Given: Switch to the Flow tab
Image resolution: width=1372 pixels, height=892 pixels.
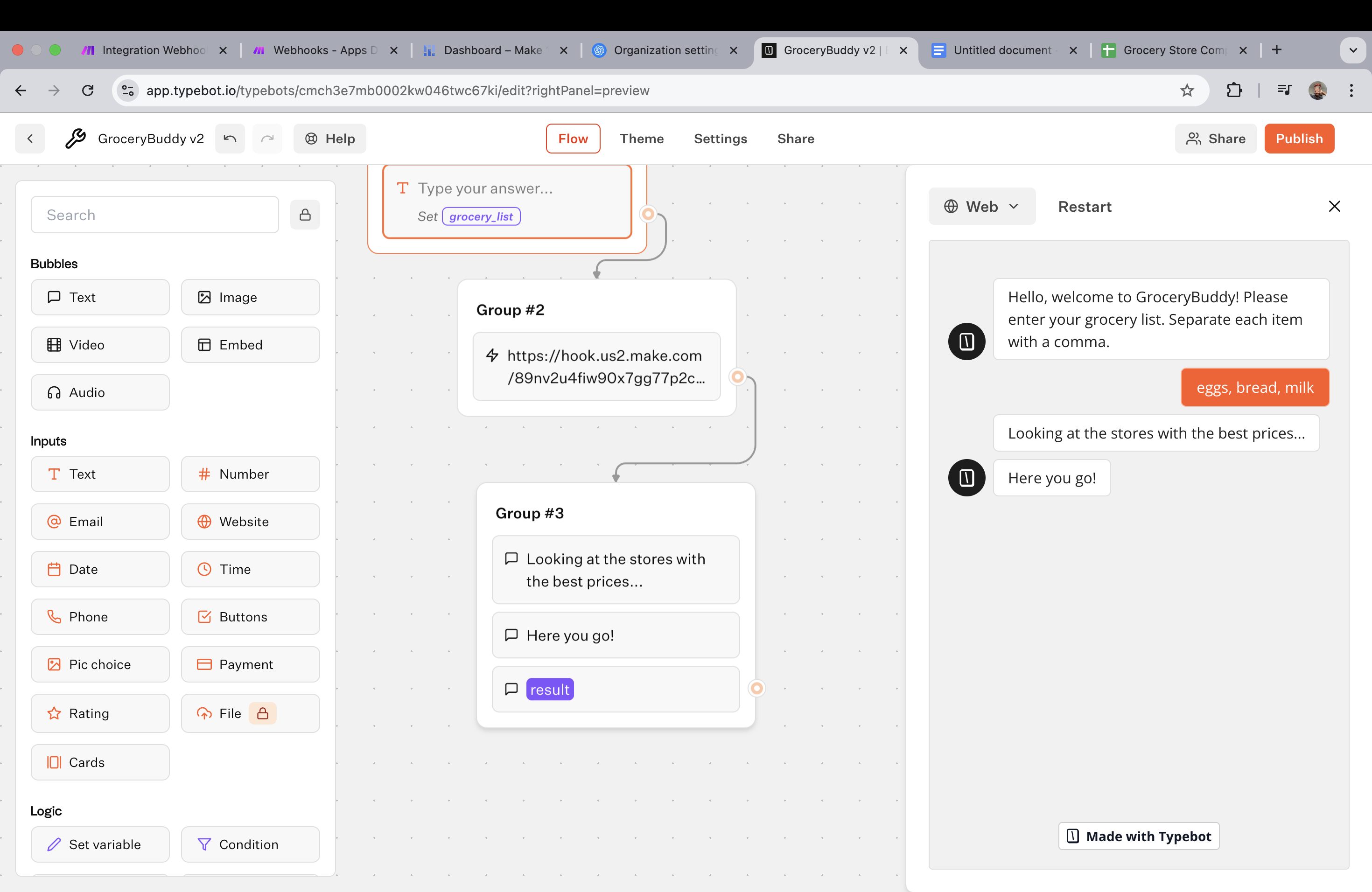Looking at the screenshot, I should click(573, 138).
